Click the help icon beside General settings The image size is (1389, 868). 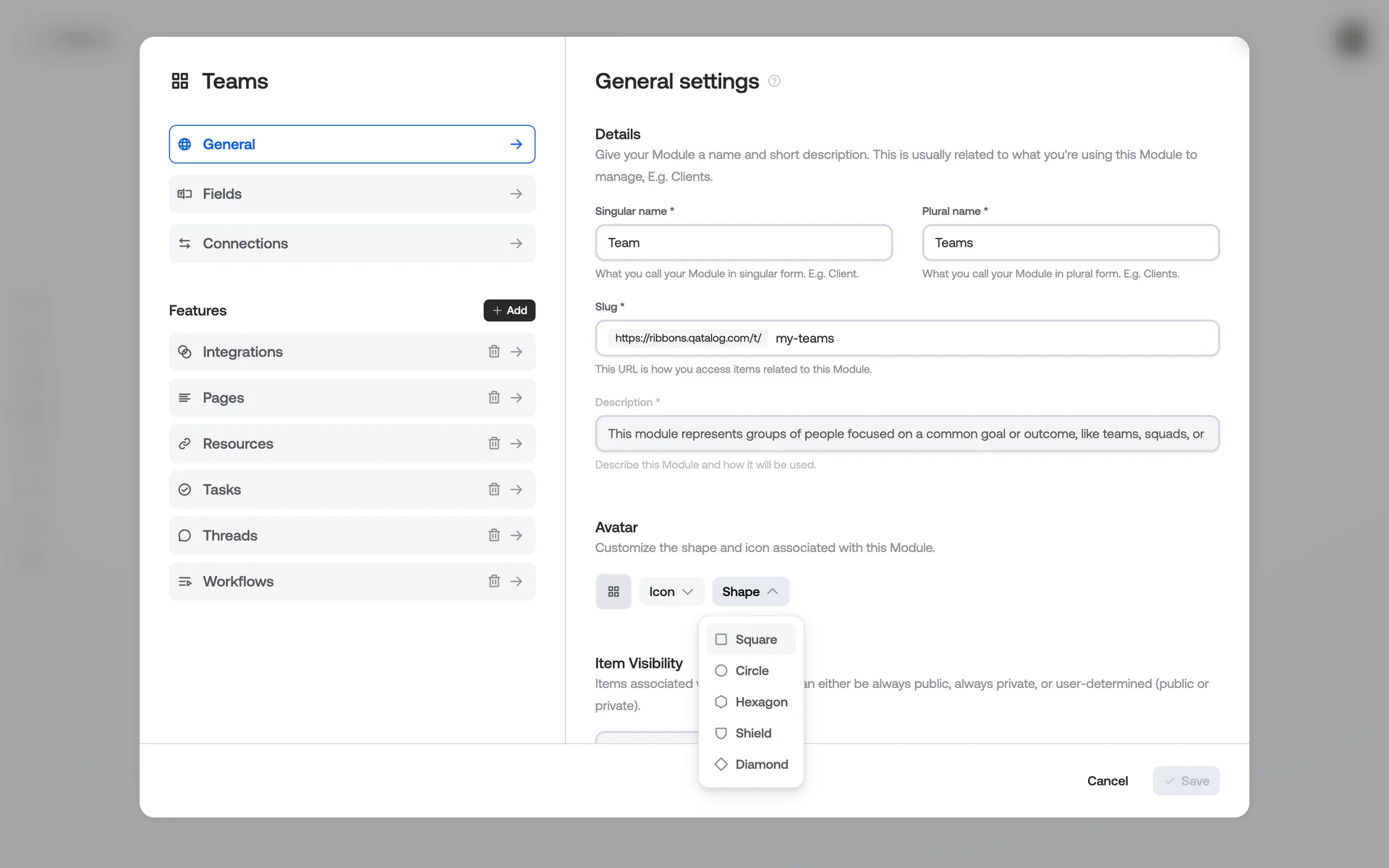[x=774, y=81]
